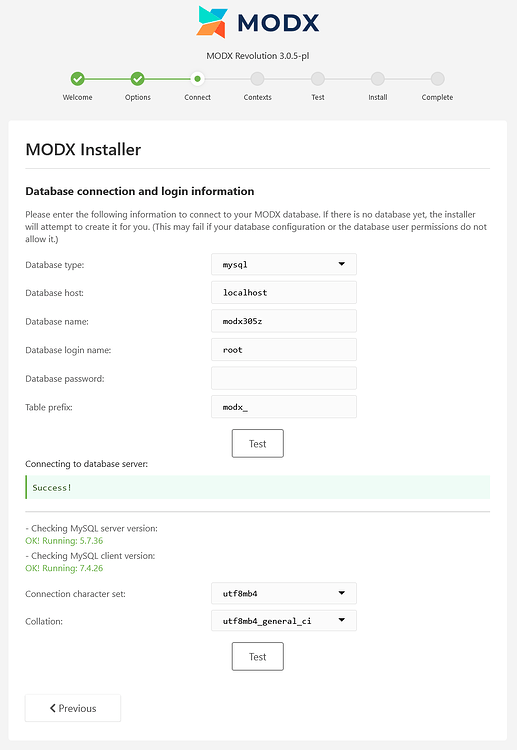Viewport: 517px width, 750px height.
Task: Focus the Database name input
Action: pyautogui.click(x=284, y=321)
